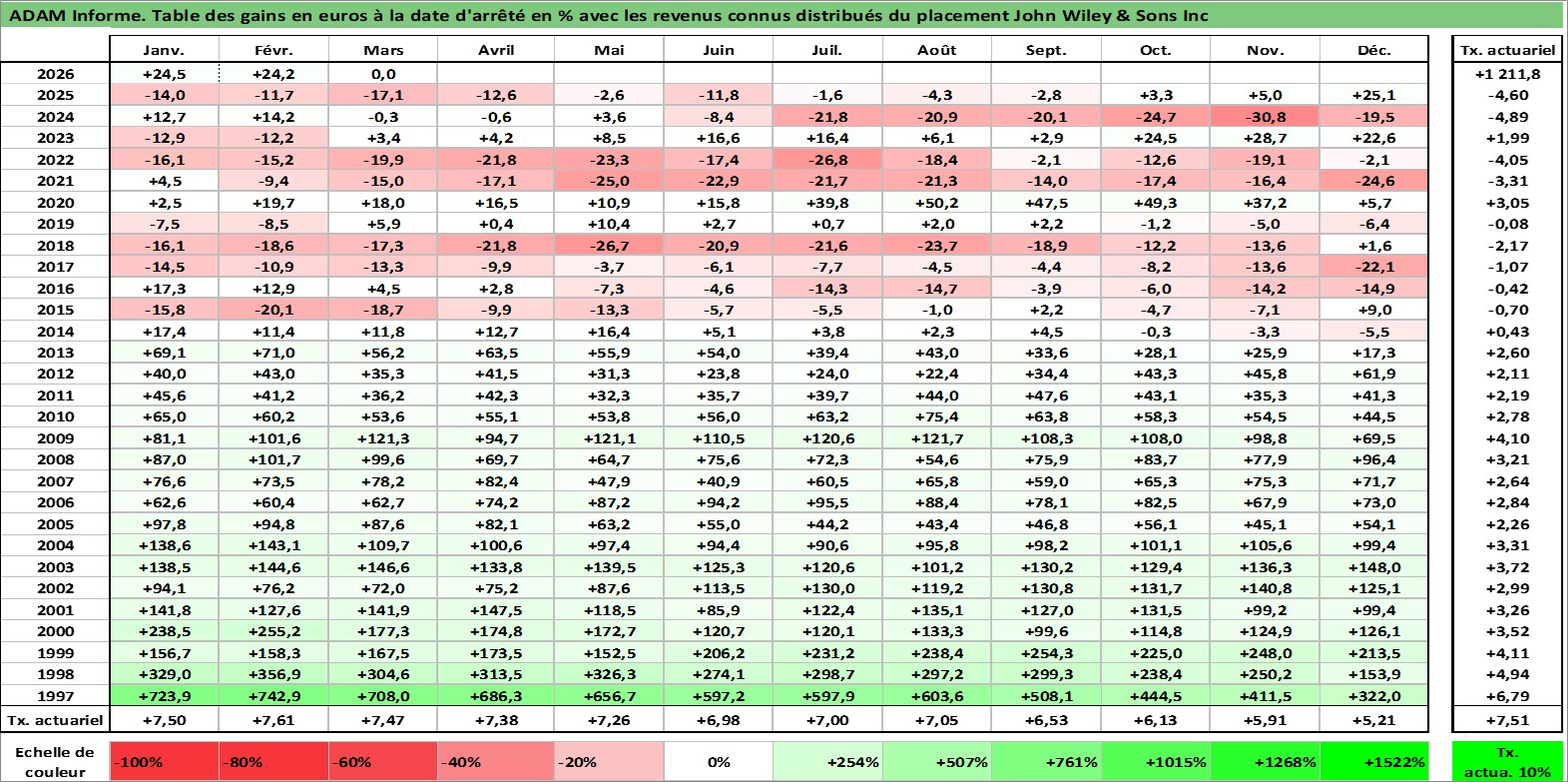Viewport: 1568px width, 782px height.
Task: Click the +761% color scale swatch
Action: point(1046,761)
